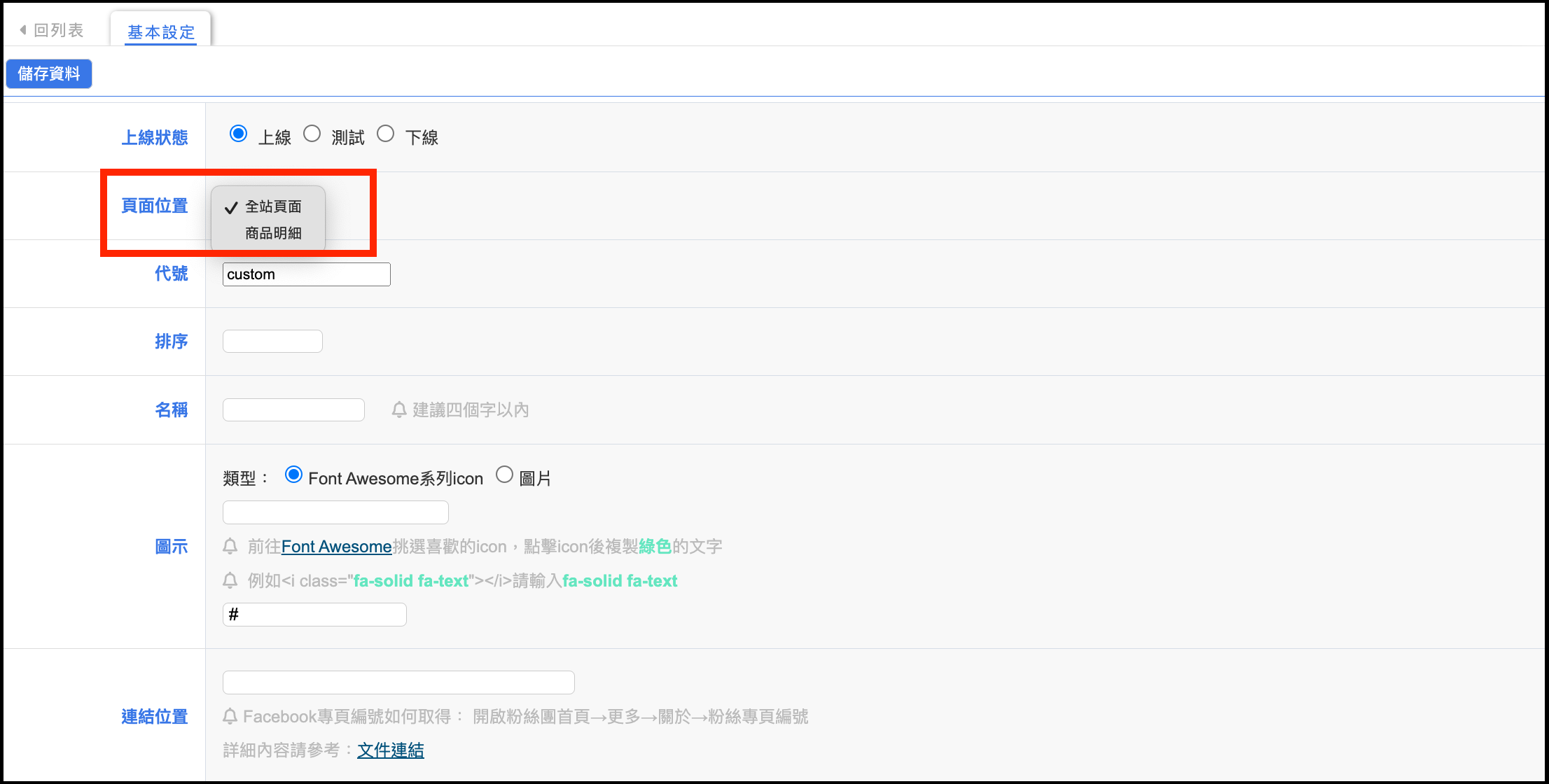The height and width of the screenshot is (784, 1549).
Task: Click bell icon beside Facebook專頁編號 hint
Action: (x=230, y=716)
